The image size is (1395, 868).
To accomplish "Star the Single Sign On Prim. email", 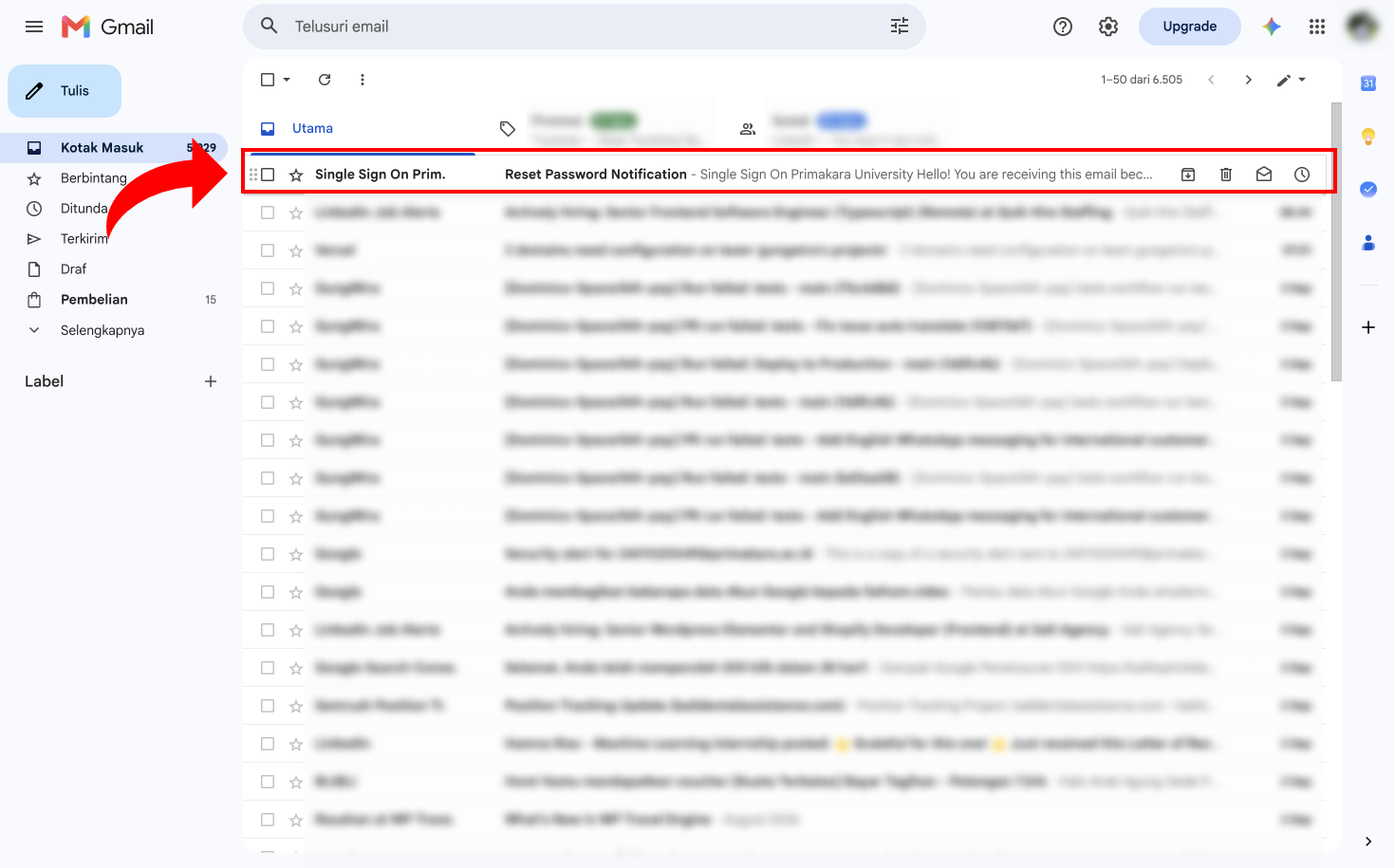I will point(296,175).
